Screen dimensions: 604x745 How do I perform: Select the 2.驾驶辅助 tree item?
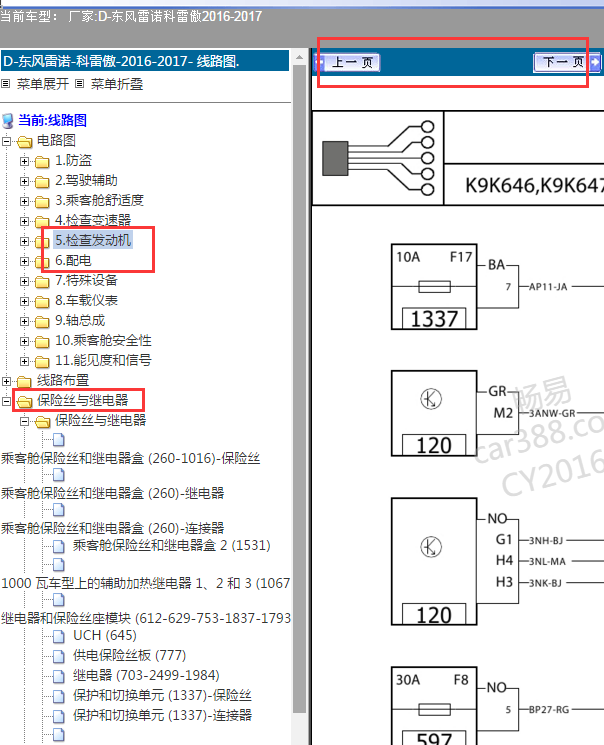86,181
